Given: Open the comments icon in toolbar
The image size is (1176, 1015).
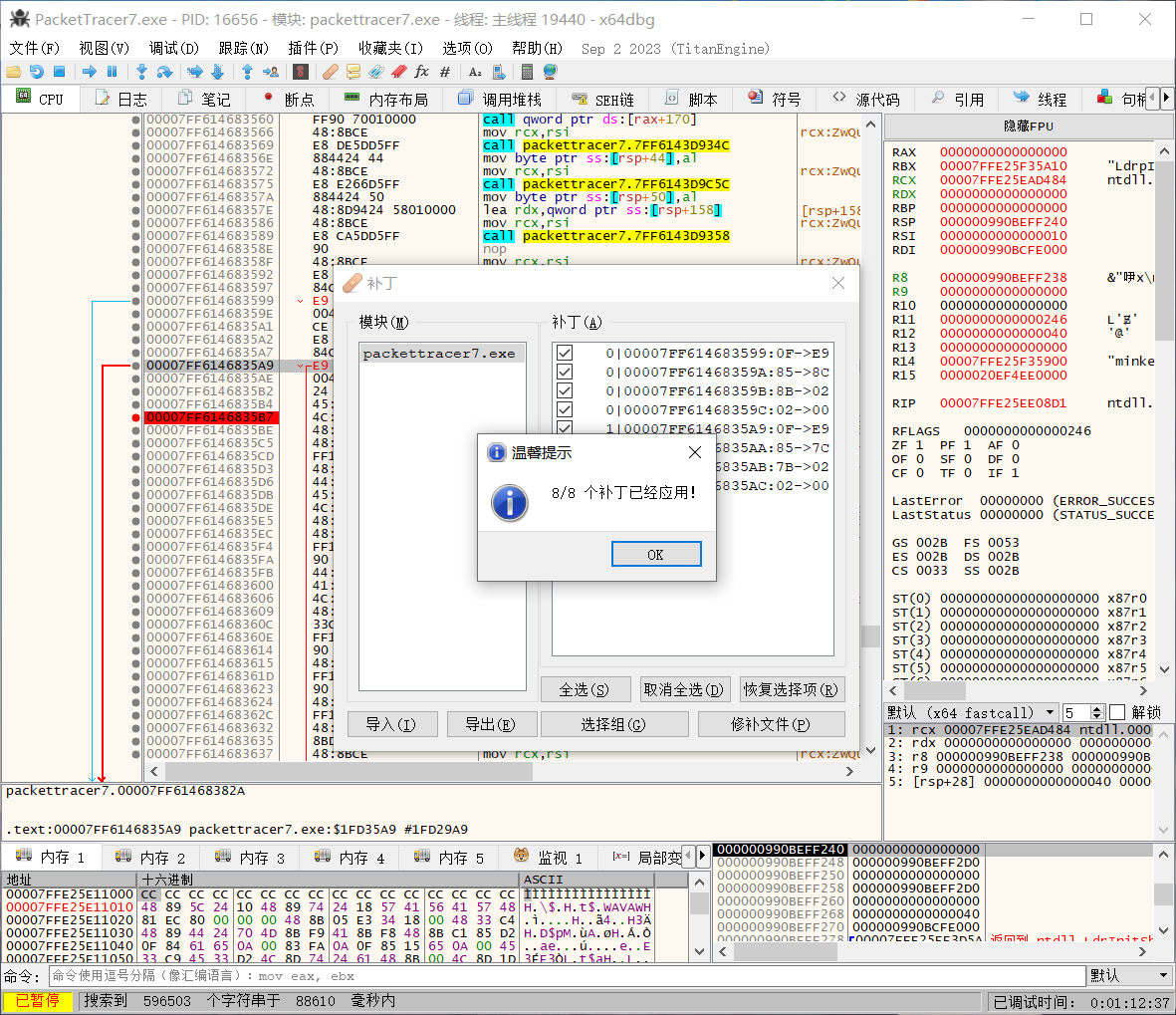Looking at the screenshot, I should pyautogui.click(x=353, y=72).
